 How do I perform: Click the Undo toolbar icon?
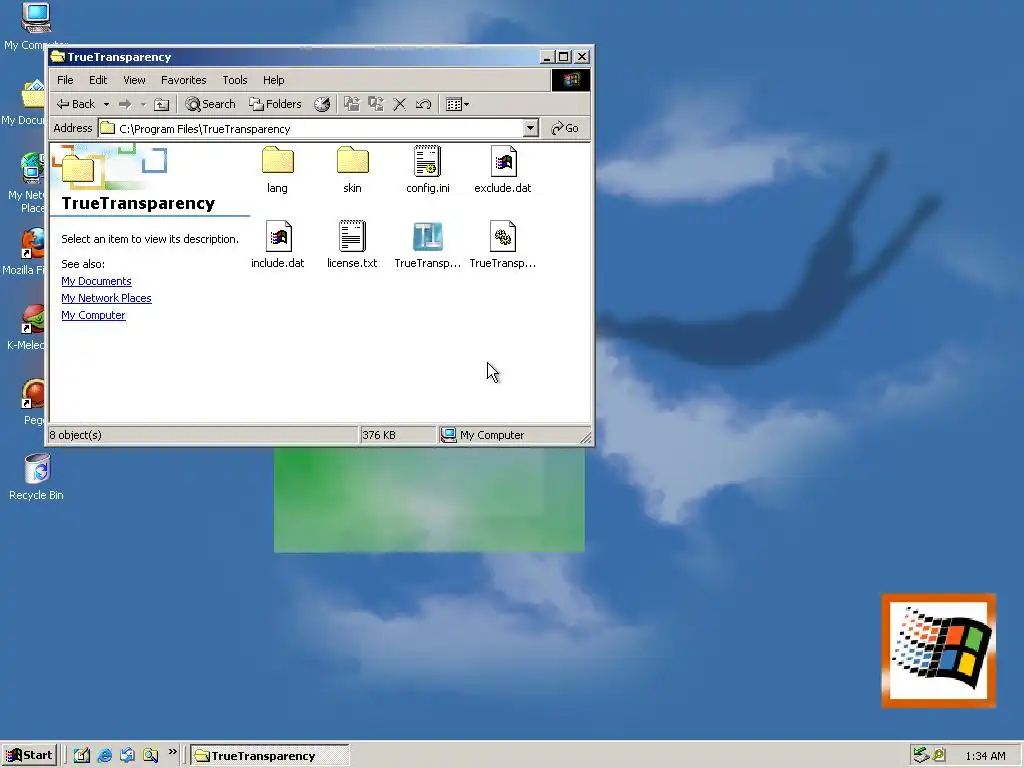[x=423, y=104]
